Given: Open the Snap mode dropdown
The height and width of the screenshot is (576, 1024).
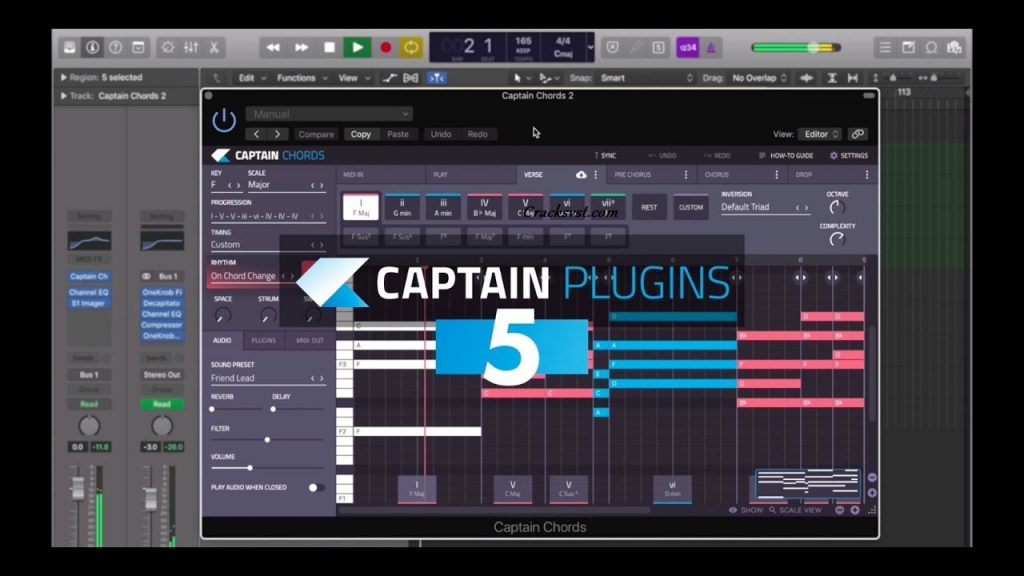Looking at the screenshot, I should point(645,78).
